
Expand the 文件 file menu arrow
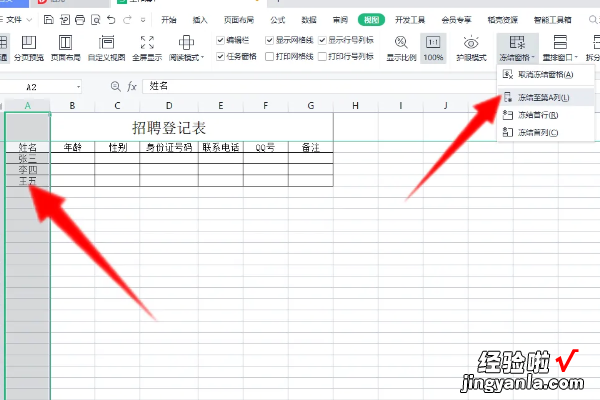(29, 20)
